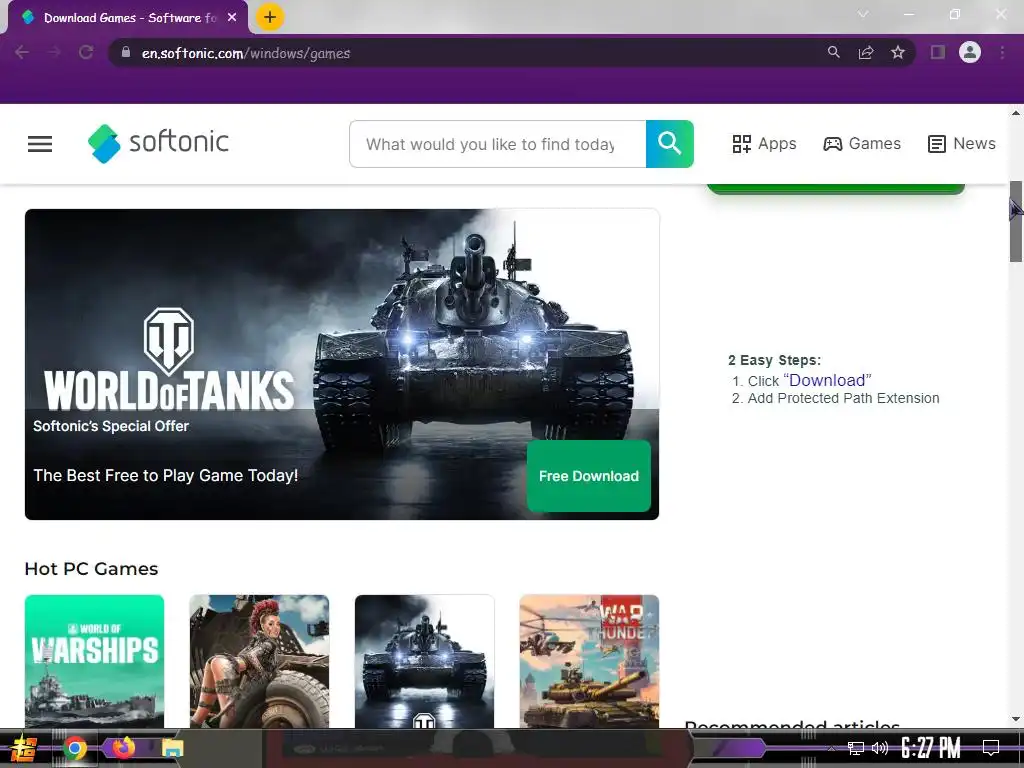This screenshot has height=768, width=1024.
Task: Select the Download Games - Softonic tab
Action: [x=128, y=18]
